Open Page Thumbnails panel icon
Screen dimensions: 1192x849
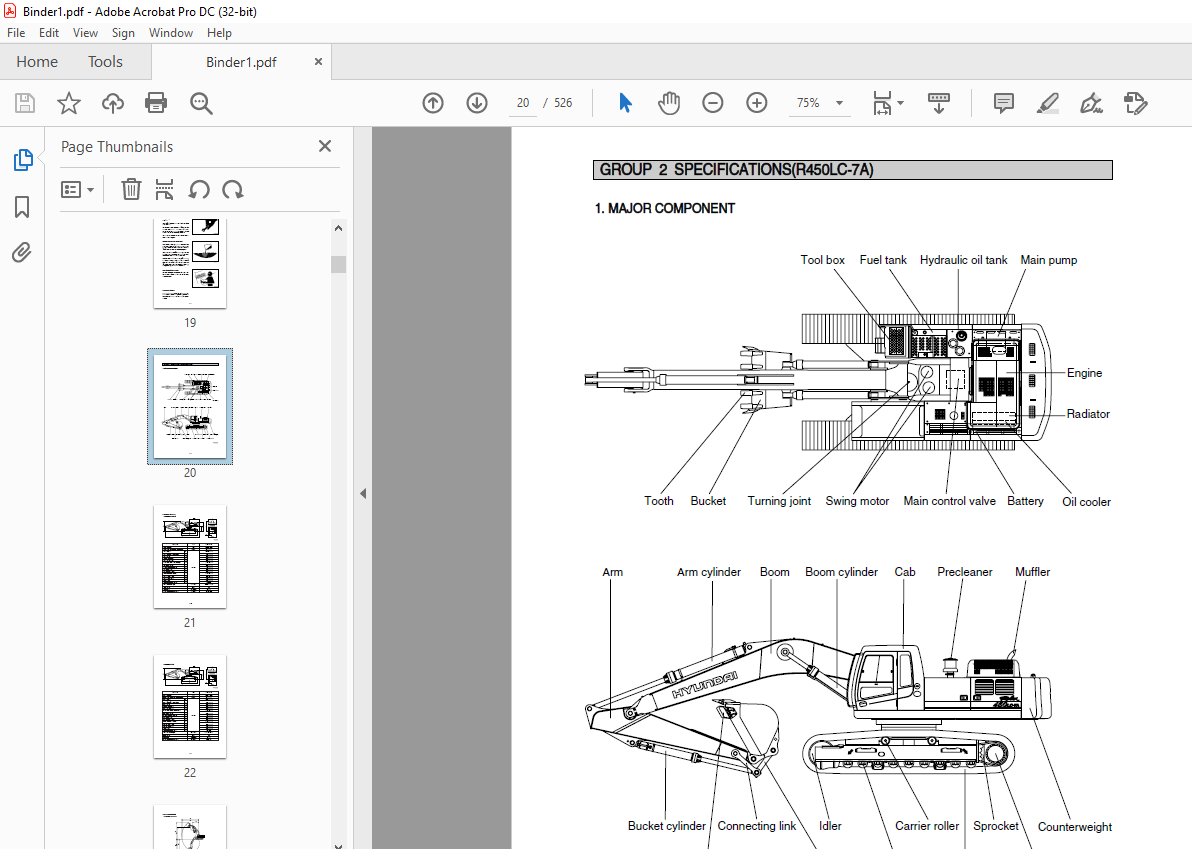click(23, 160)
